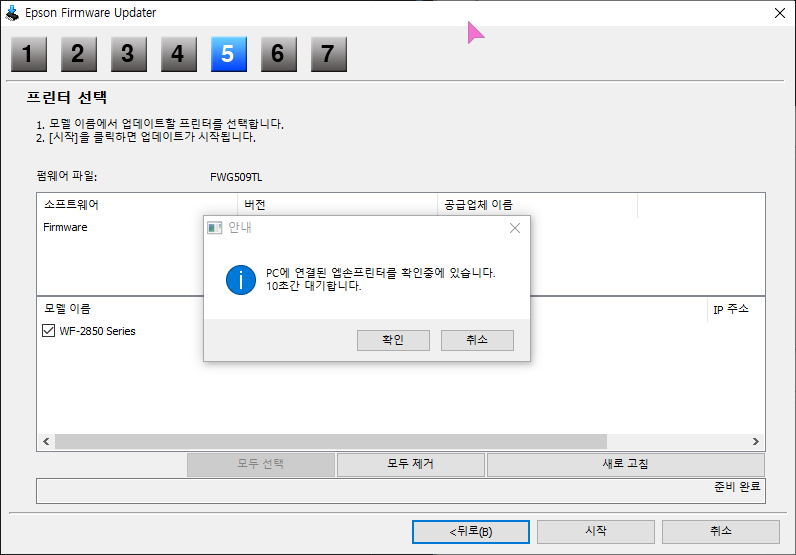Click bottom 취소 button of updater
The width and height of the screenshot is (796, 555).
721,532
